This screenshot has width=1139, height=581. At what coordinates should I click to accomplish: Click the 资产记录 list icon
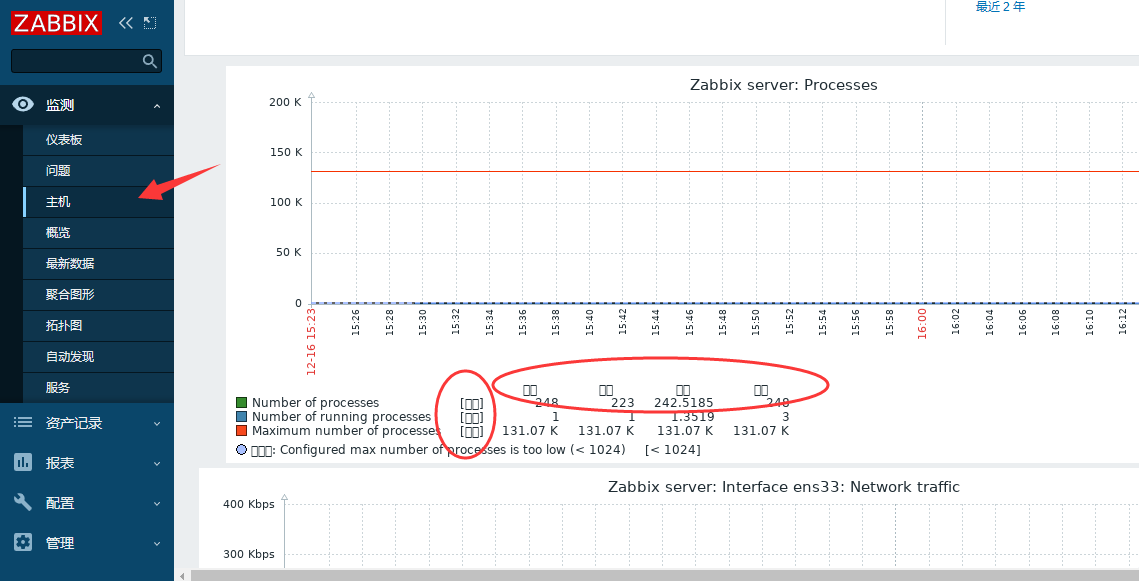click(23, 423)
